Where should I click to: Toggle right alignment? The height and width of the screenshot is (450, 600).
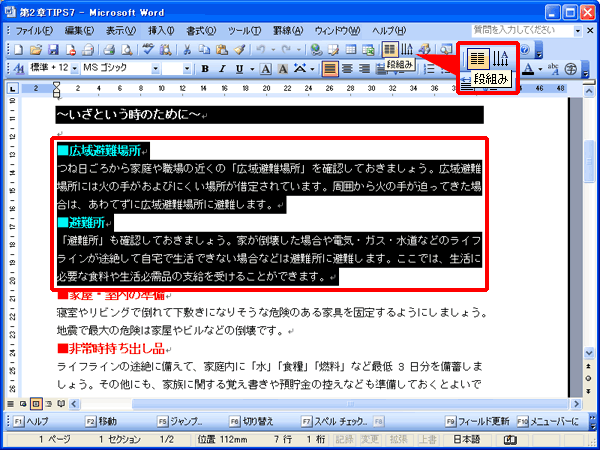[364, 69]
